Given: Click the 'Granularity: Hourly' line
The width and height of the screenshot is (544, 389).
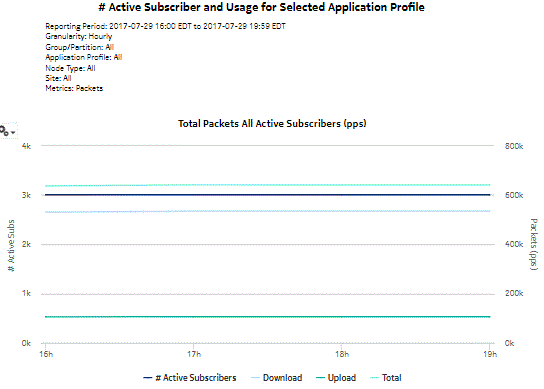Looking at the screenshot, I should pos(79,36).
